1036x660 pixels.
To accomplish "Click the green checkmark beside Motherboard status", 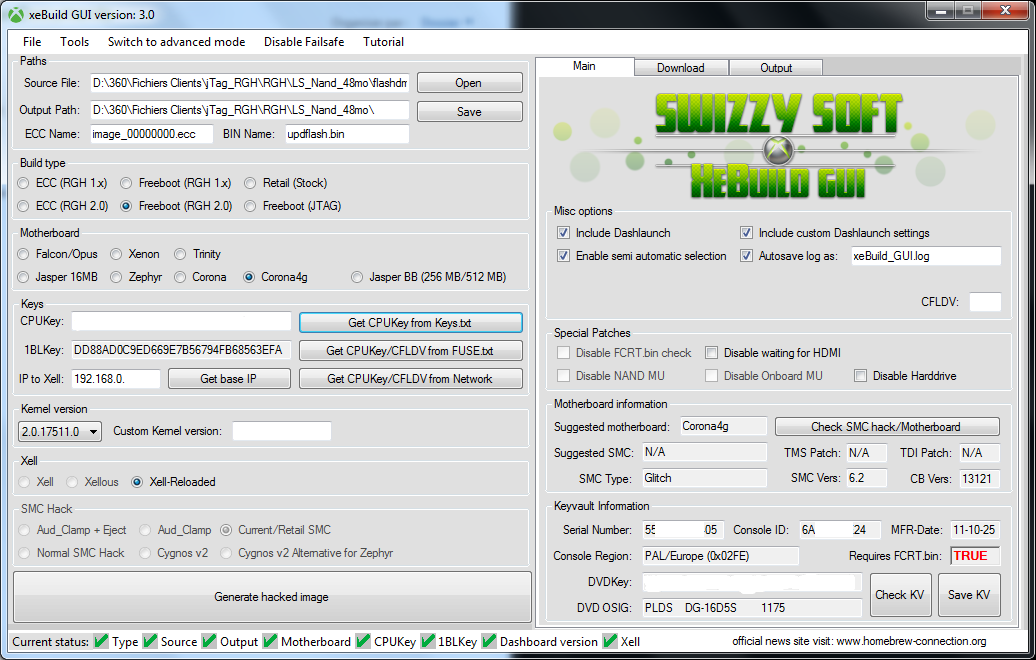I will pos(269,641).
